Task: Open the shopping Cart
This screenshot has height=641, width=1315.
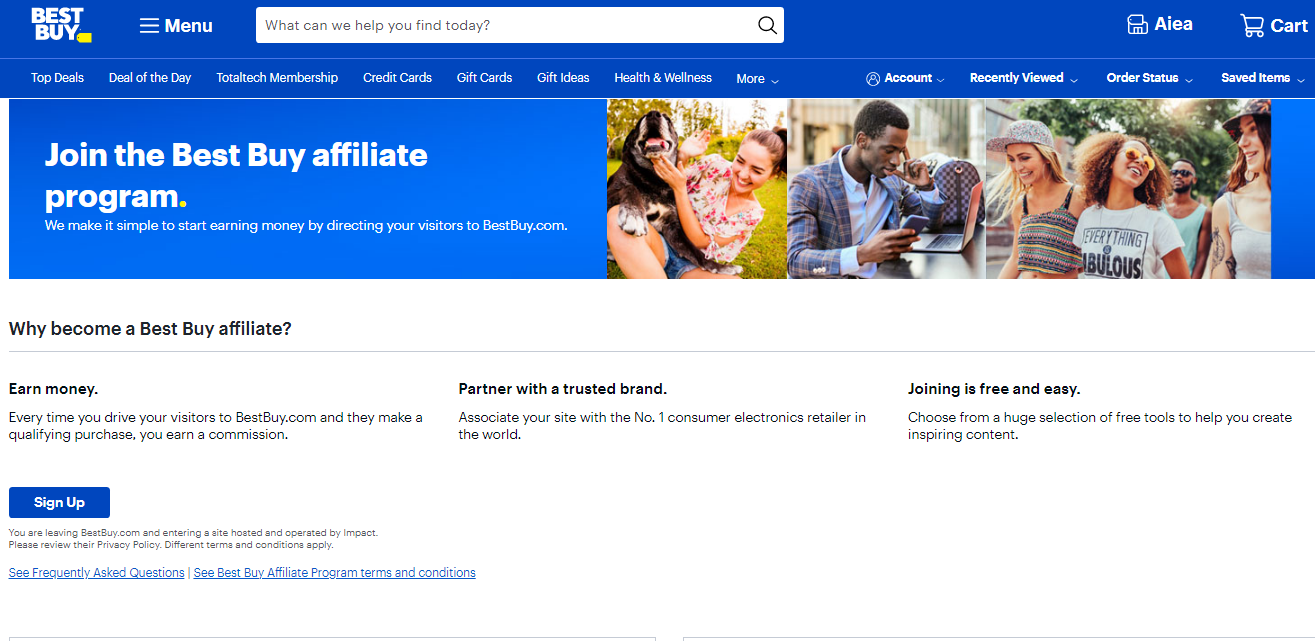Action: (1273, 26)
